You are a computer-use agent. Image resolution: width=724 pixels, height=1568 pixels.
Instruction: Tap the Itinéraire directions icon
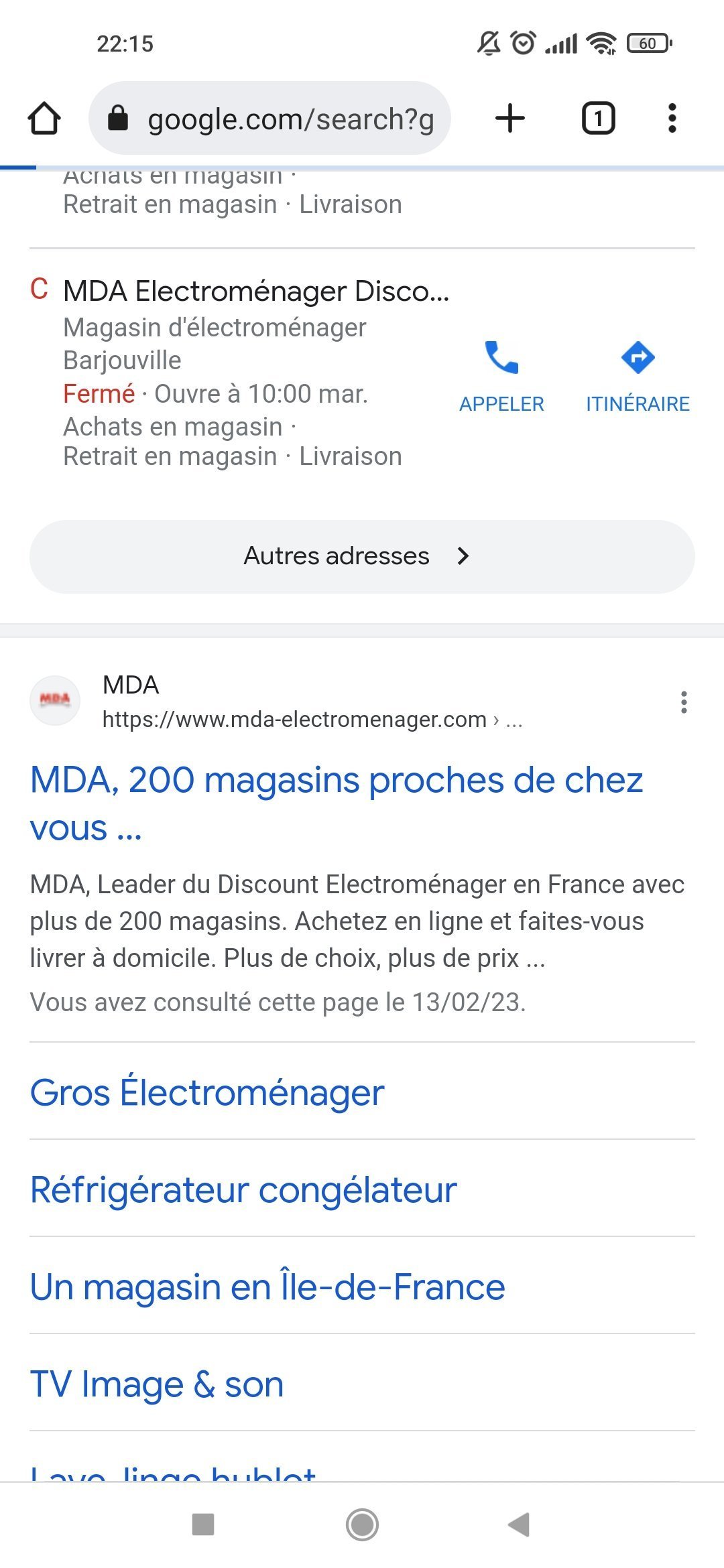(x=638, y=358)
